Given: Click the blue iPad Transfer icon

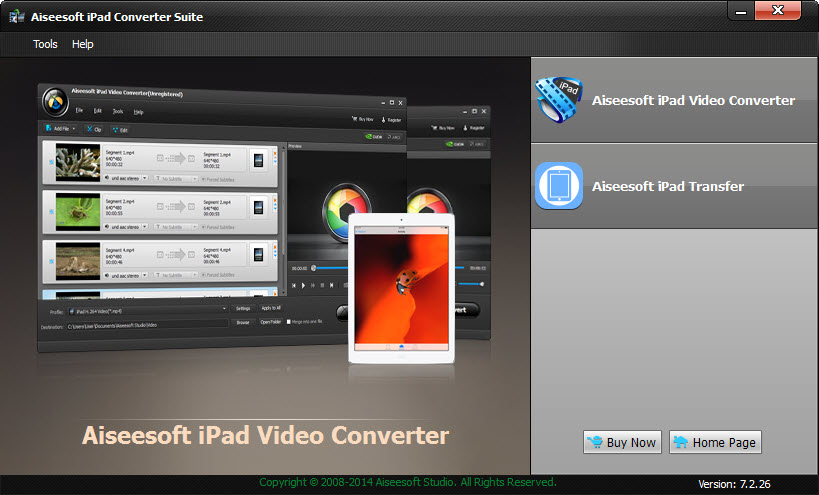Looking at the screenshot, I should click(x=559, y=185).
